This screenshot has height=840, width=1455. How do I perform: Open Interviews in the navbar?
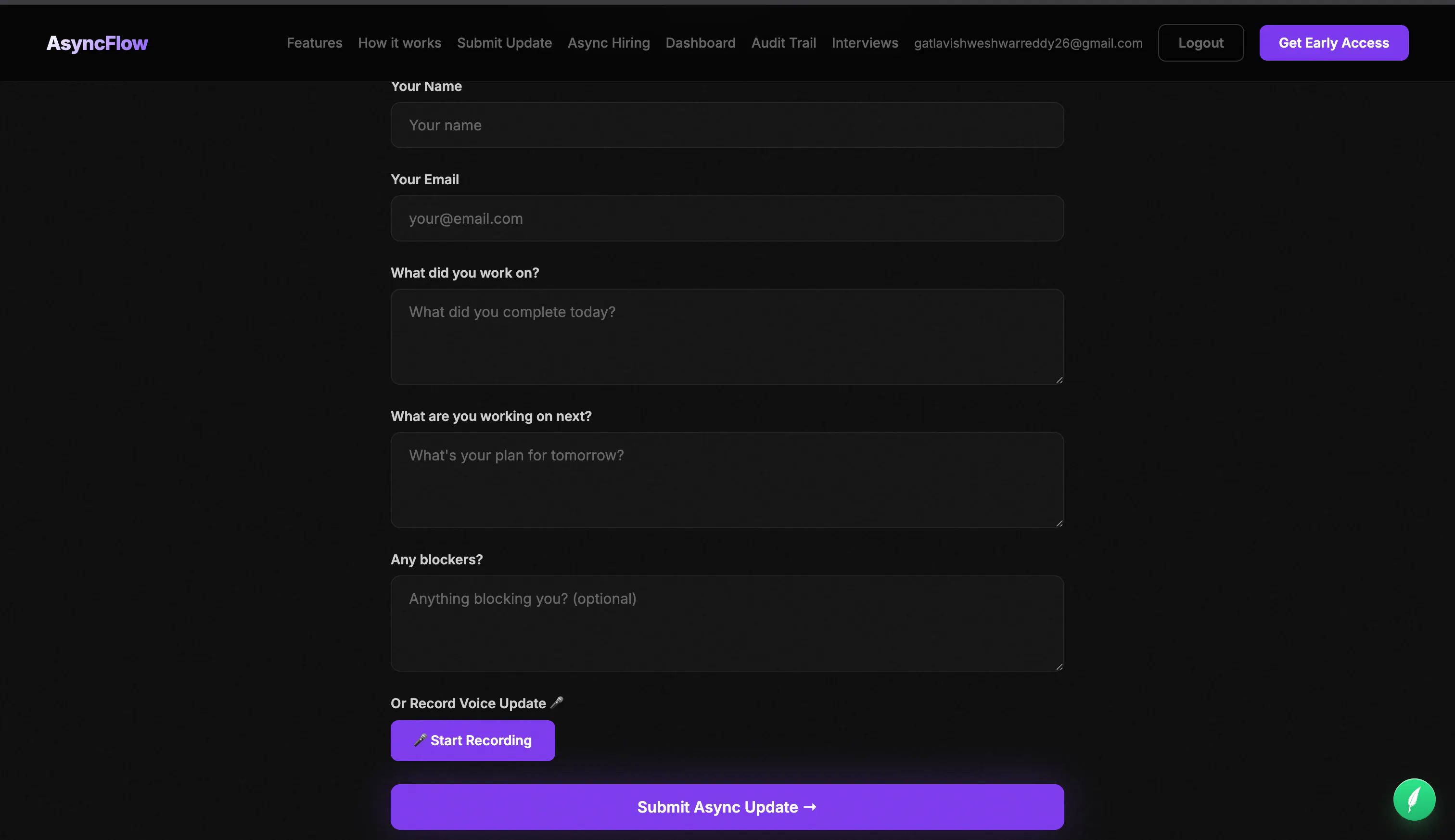tap(865, 43)
